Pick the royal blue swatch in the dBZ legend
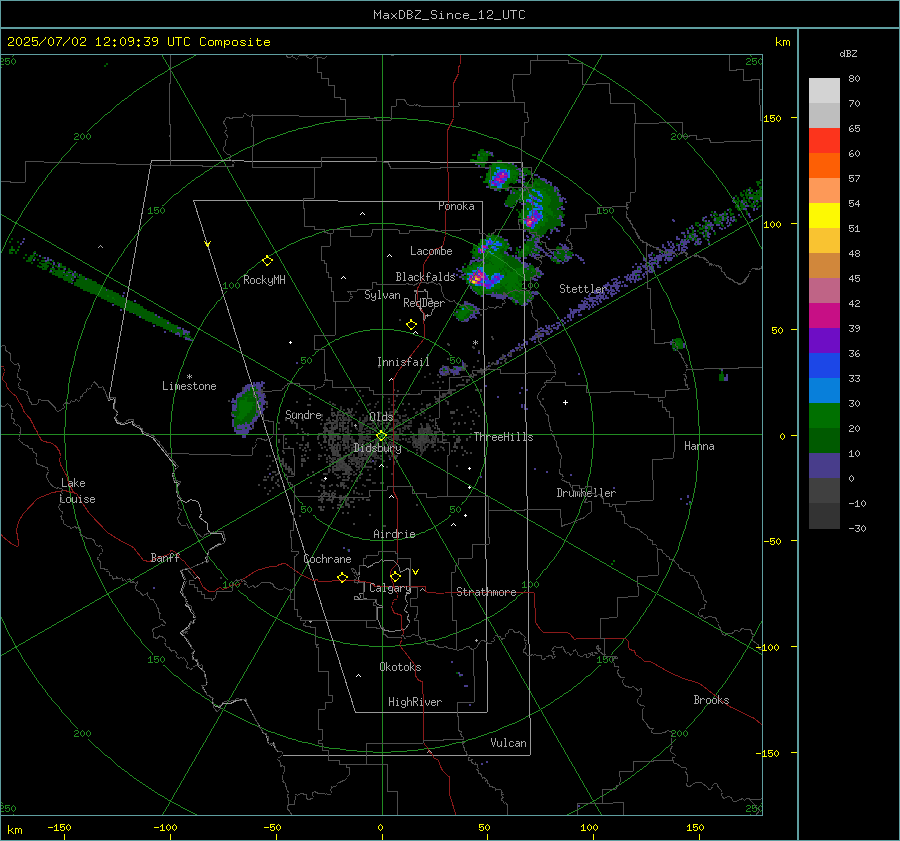 [824, 366]
